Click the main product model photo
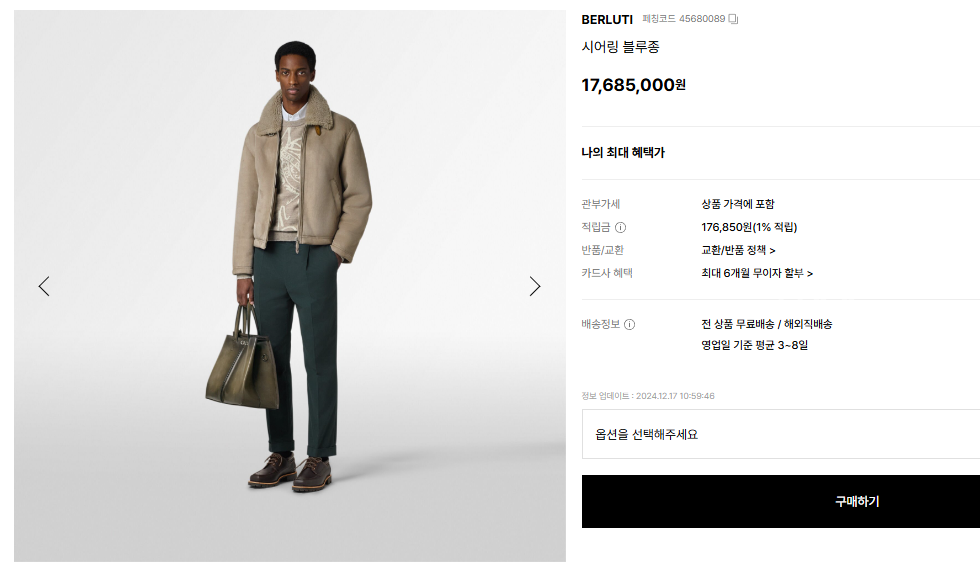The width and height of the screenshot is (980, 569). coord(290,286)
